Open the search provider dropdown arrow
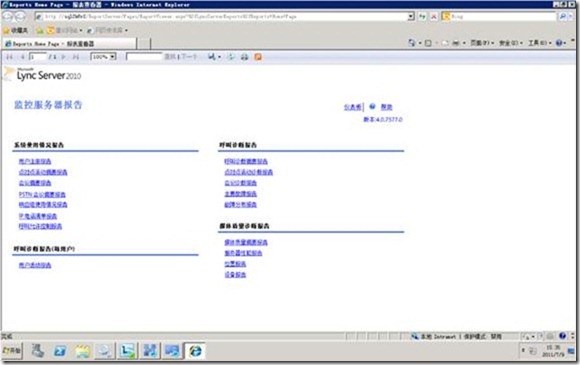Screen dimensions: 580x365 click(570, 17)
